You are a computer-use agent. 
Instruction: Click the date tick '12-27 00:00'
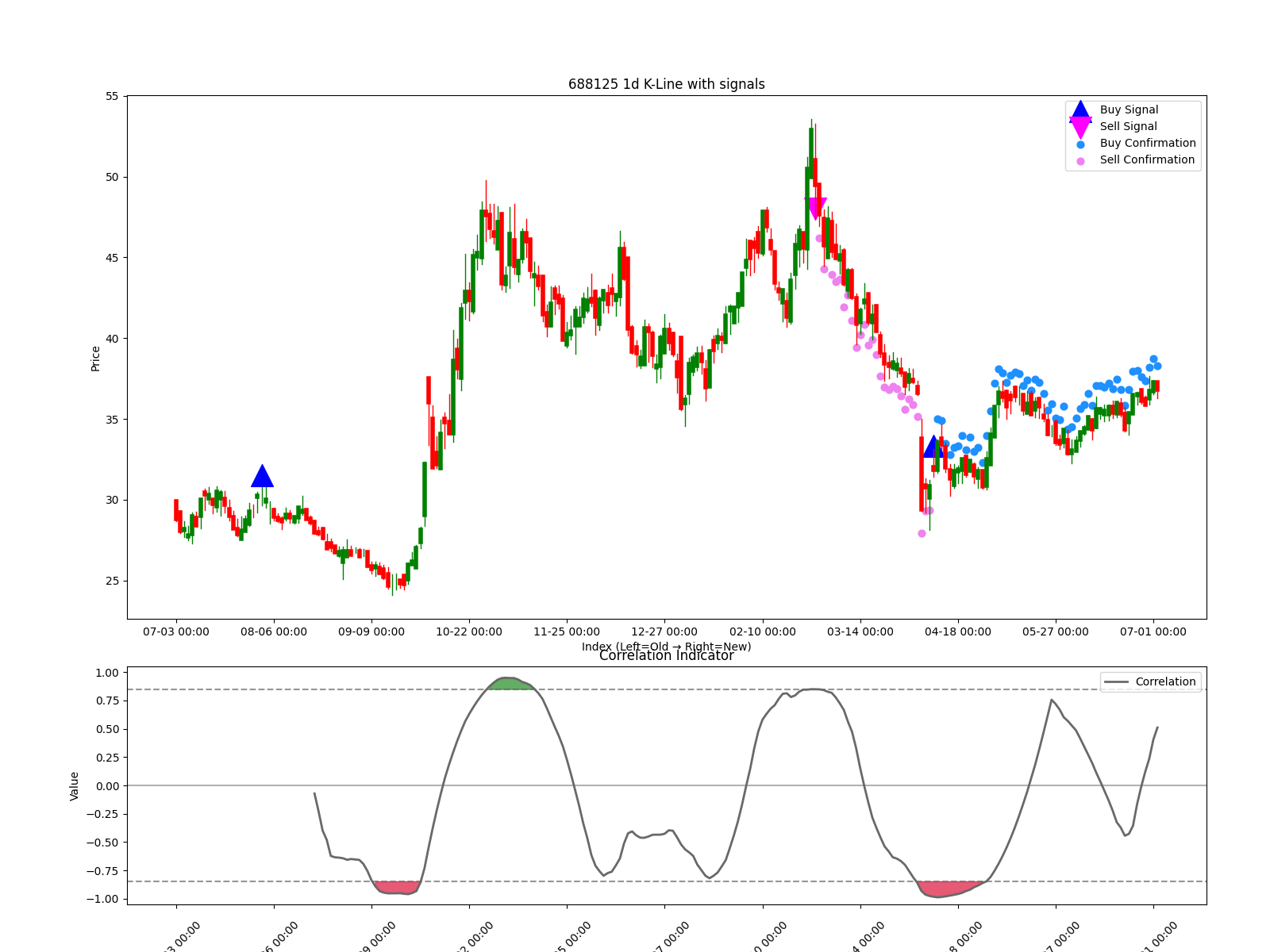tap(664, 632)
